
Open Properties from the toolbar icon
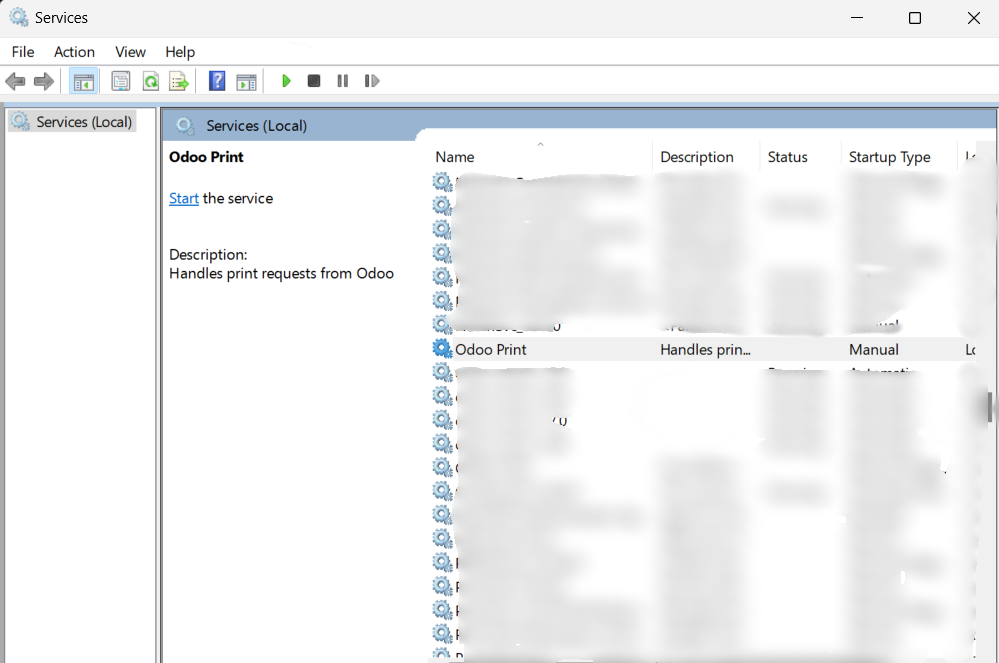121,81
